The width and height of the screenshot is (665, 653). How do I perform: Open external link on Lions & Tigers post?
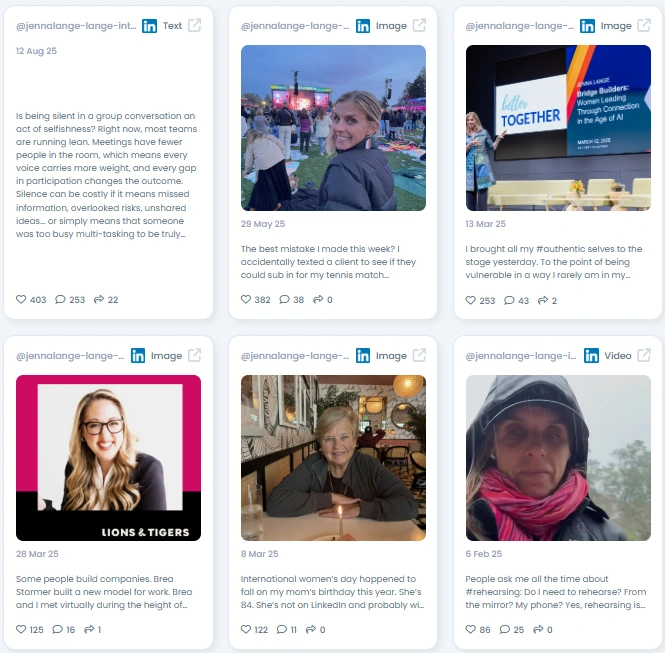pos(195,355)
